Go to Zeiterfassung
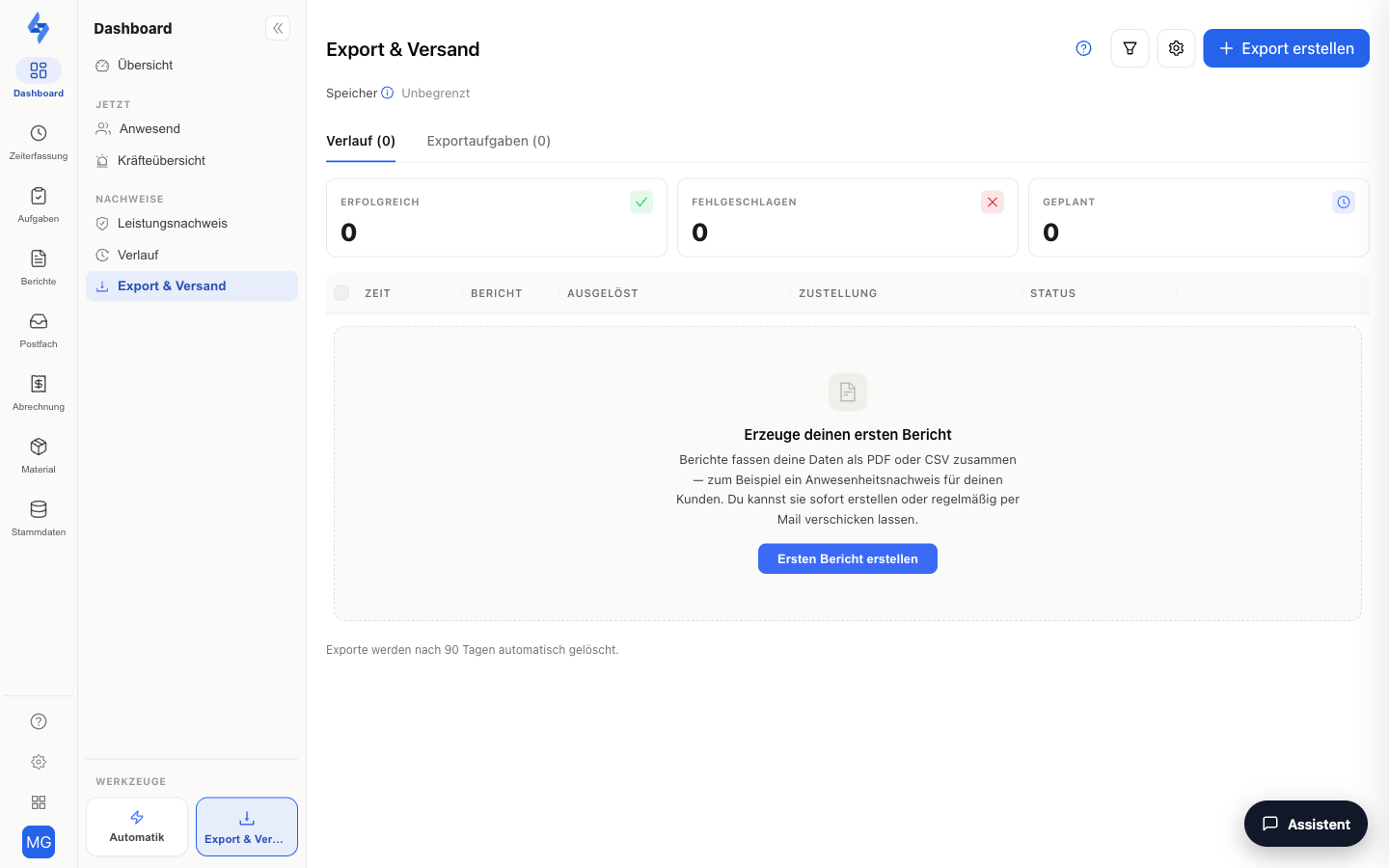The image size is (1389, 868). 39,142
